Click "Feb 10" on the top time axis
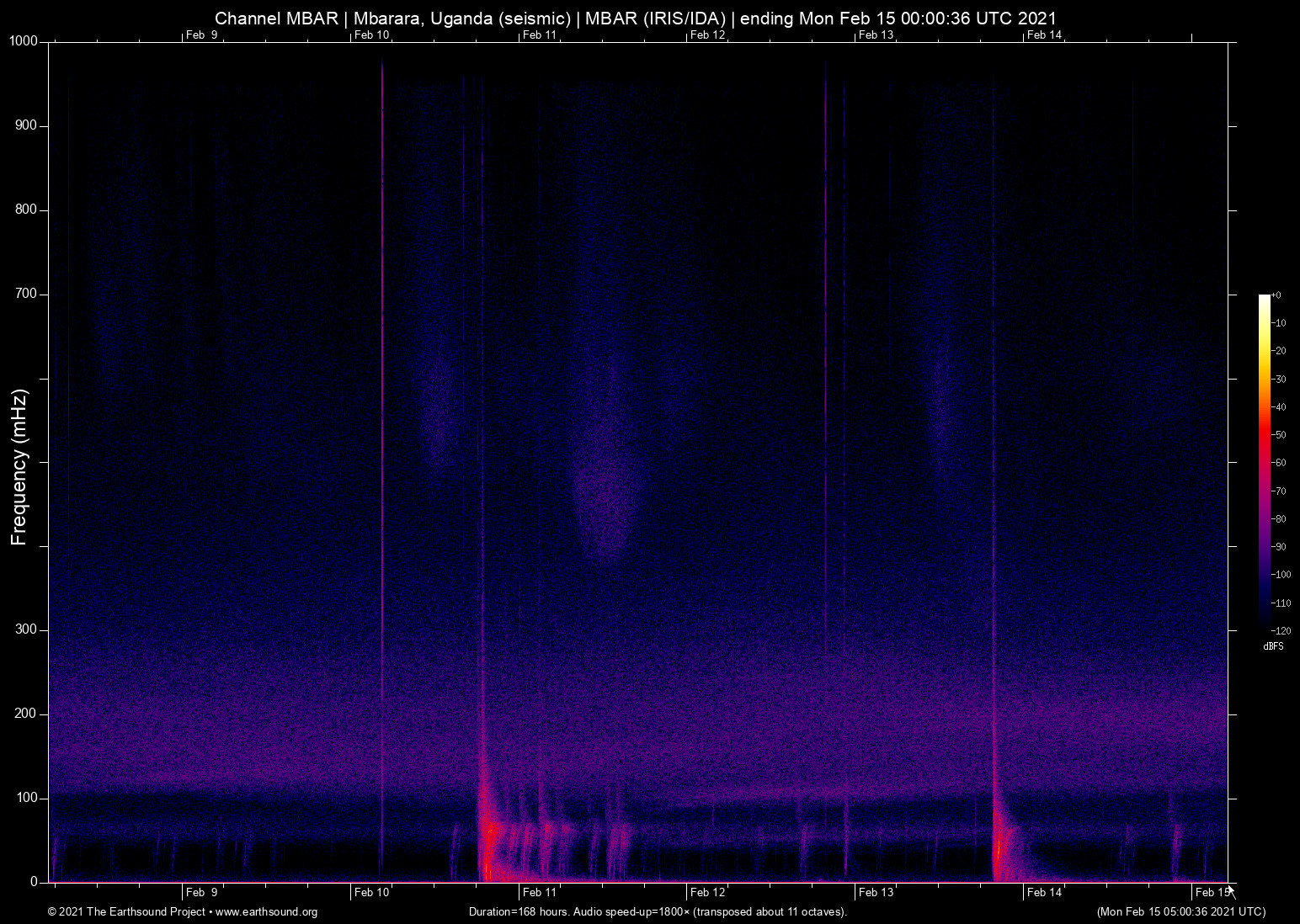This screenshot has height=924, width=1300. click(x=372, y=35)
